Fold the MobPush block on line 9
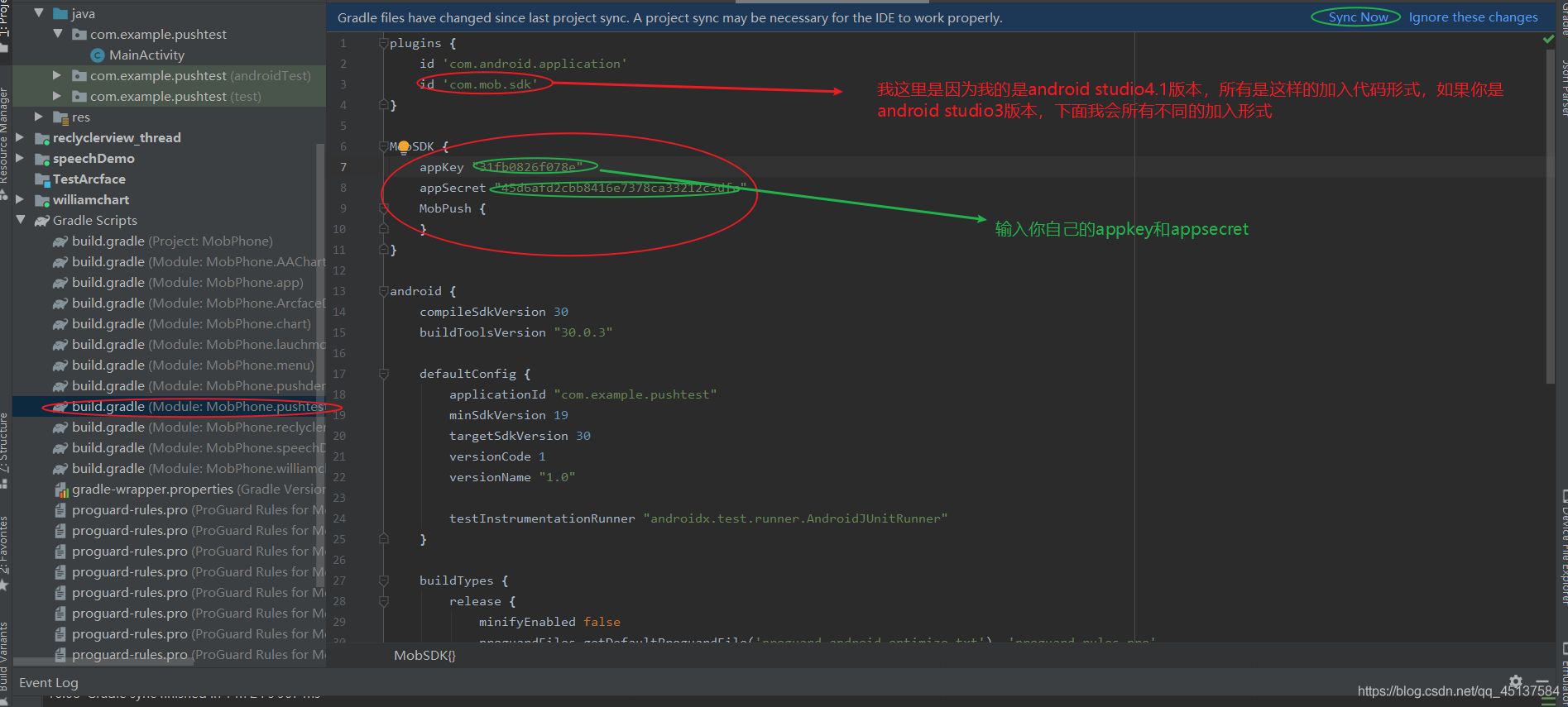The height and width of the screenshot is (707, 1568). click(x=383, y=208)
